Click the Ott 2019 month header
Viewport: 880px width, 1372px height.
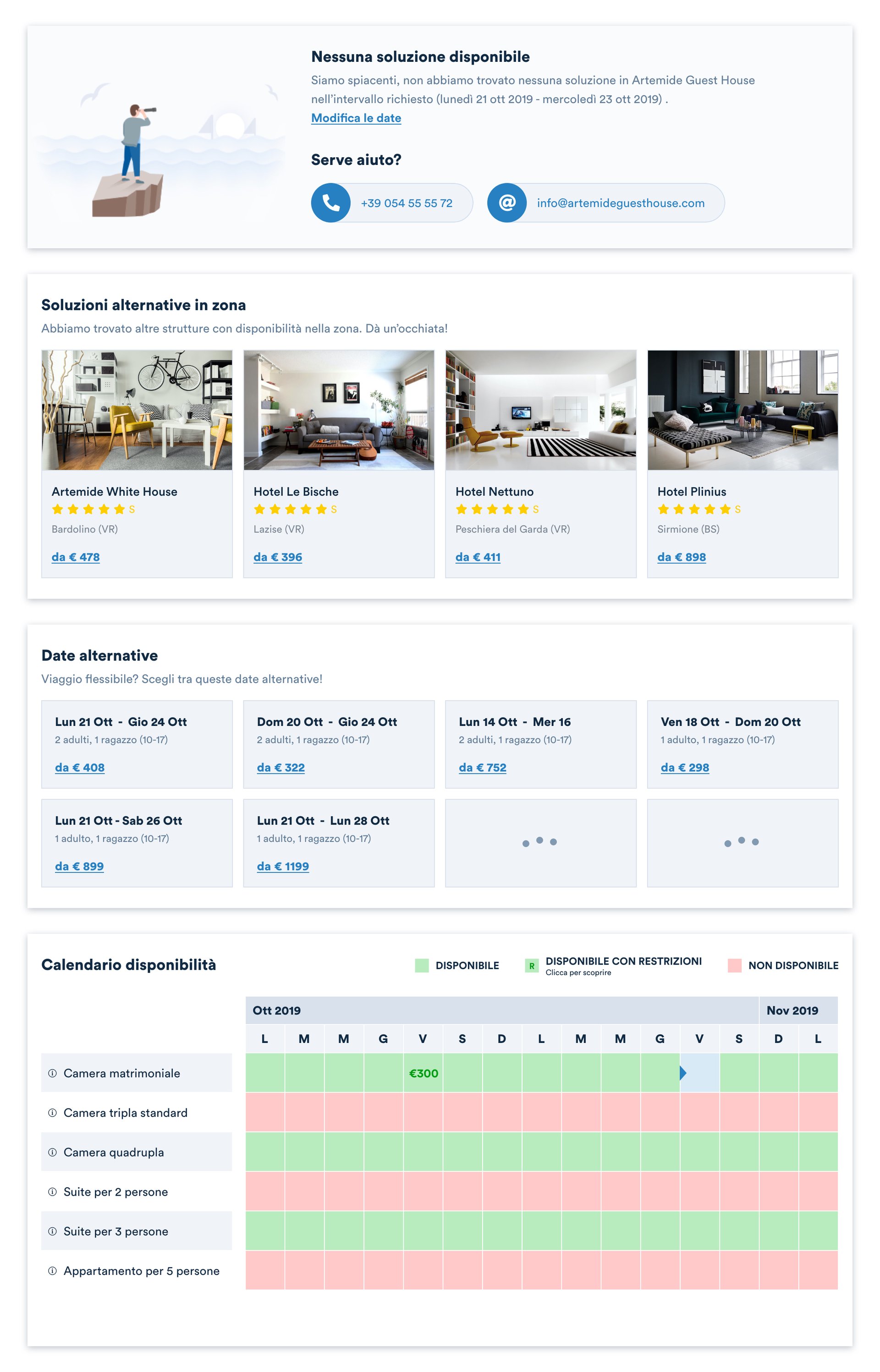pos(502,1010)
